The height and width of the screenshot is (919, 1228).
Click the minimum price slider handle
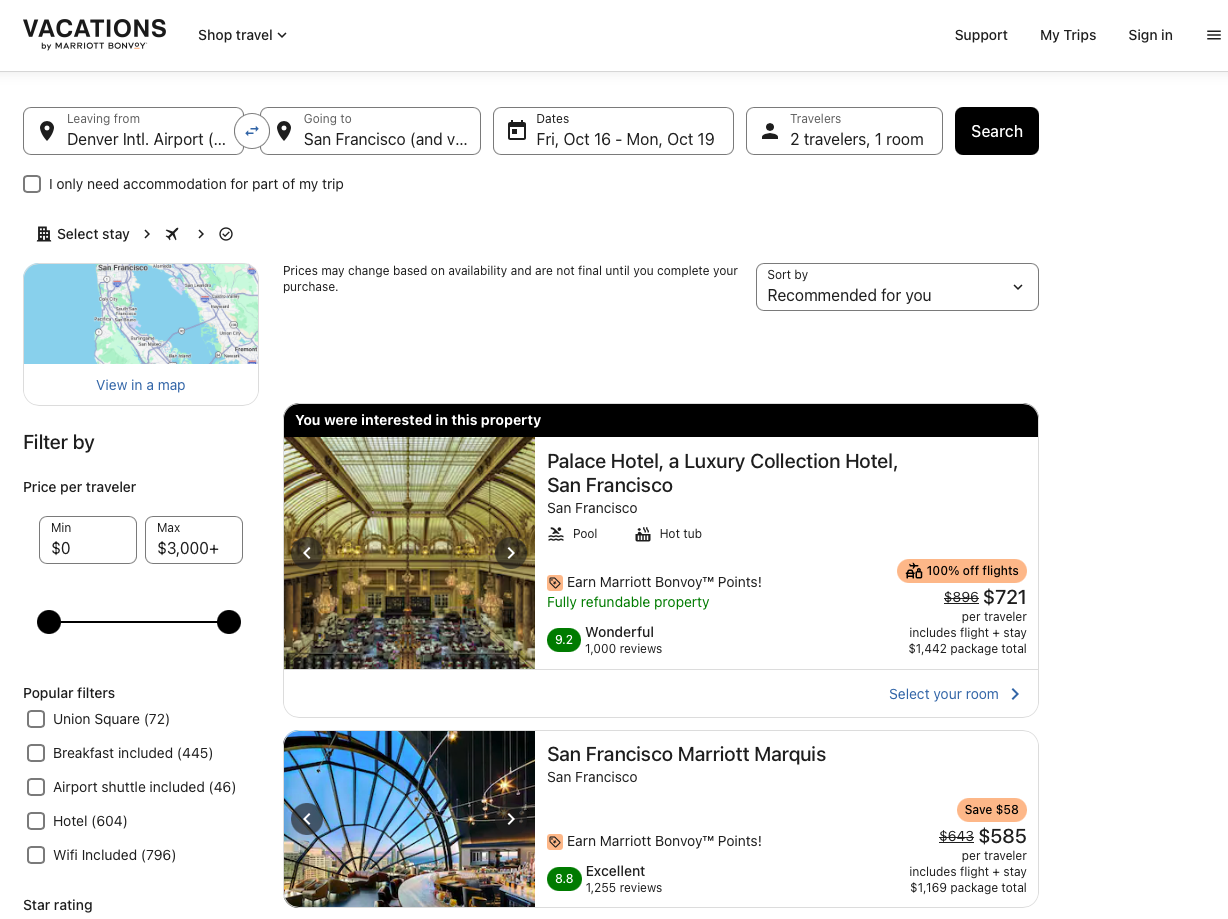pos(49,622)
